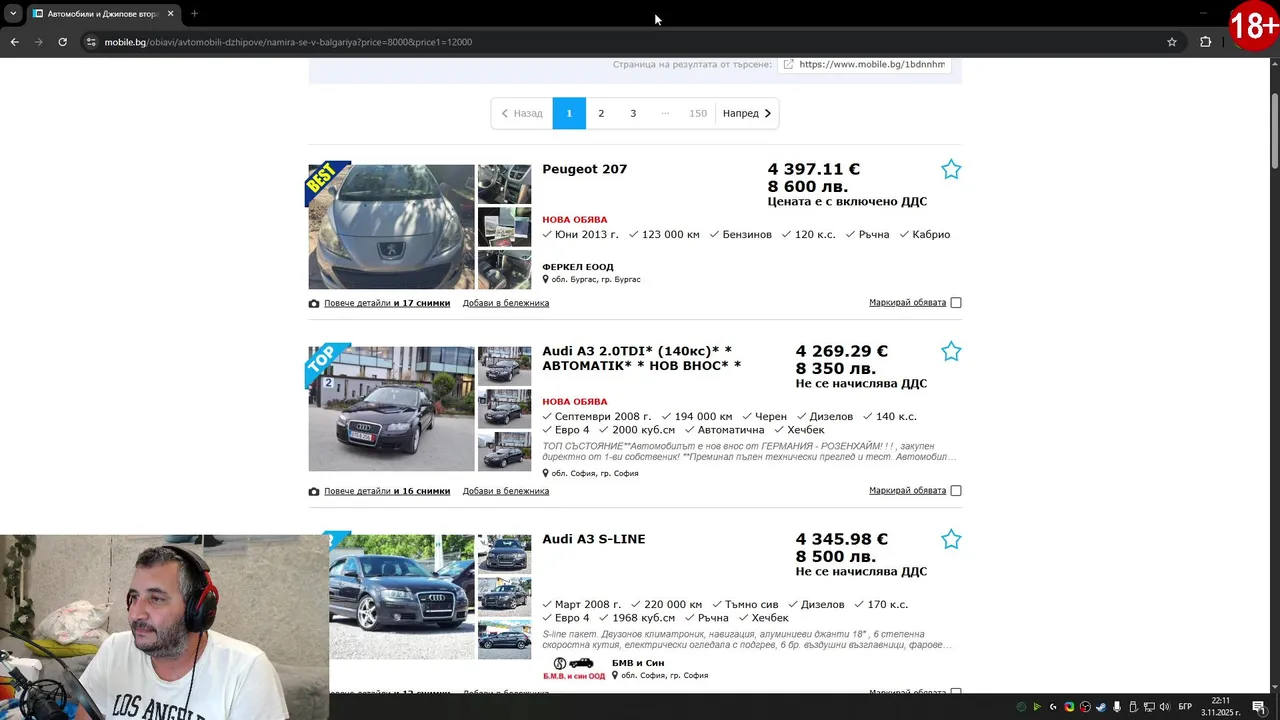This screenshot has height=720, width=1280.
Task: Add Peugeot 207 to favorites star
Action: [x=951, y=170]
